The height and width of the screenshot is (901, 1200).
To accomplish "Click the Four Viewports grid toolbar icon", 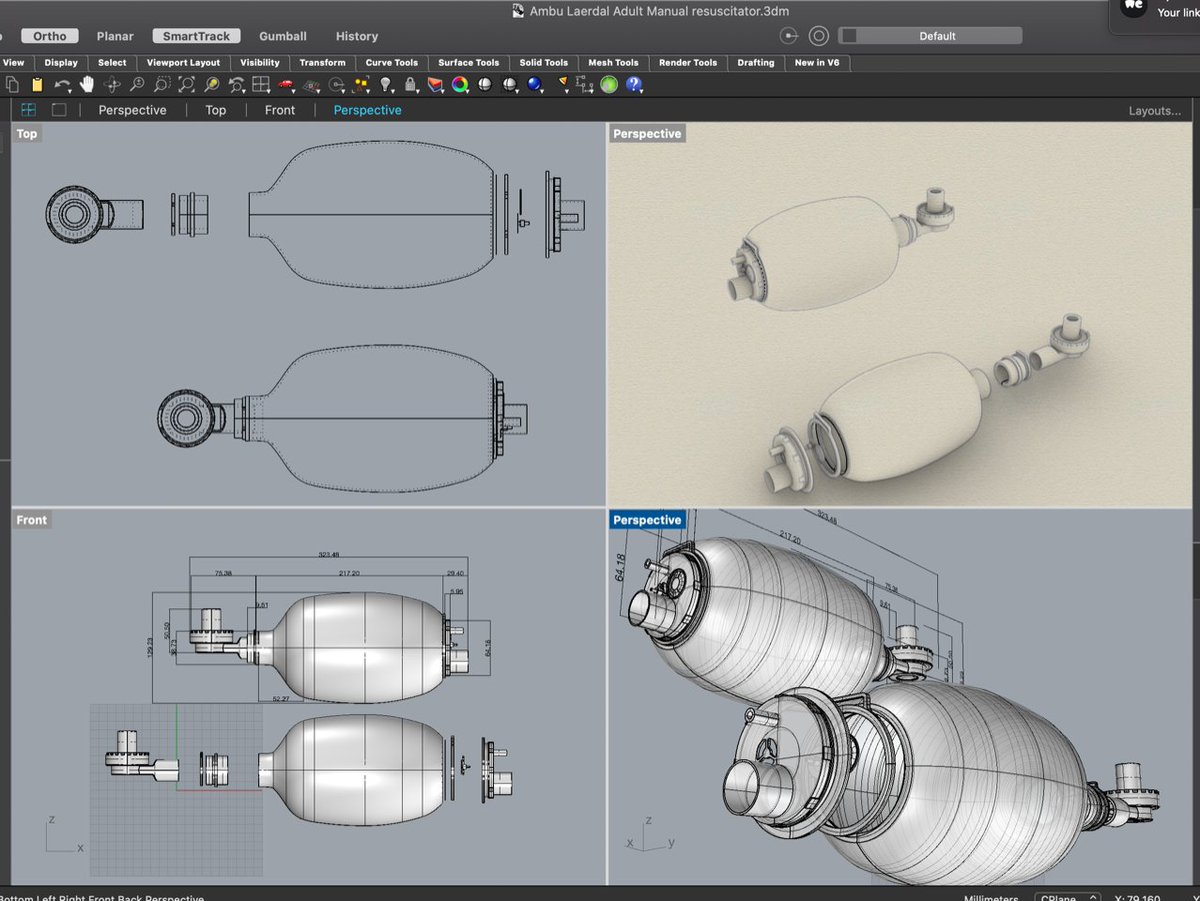I will pyautogui.click(x=261, y=85).
